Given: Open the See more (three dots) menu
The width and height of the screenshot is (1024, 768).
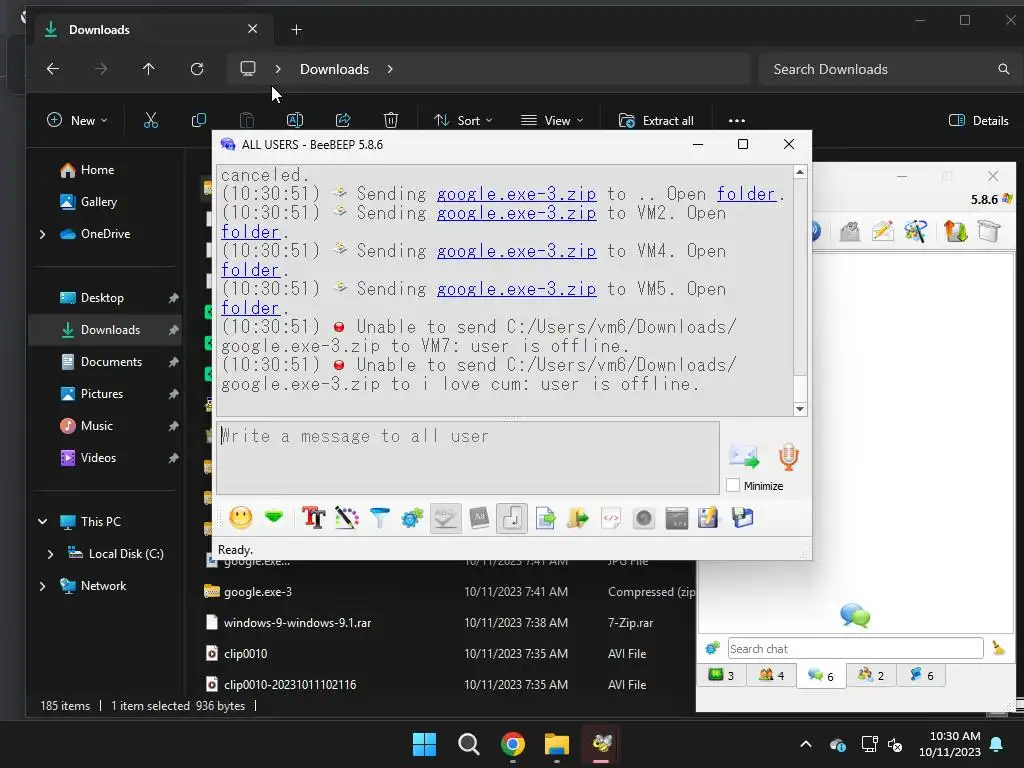Looking at the screenshot, I should pyautogui.click(x=737, y=120).
